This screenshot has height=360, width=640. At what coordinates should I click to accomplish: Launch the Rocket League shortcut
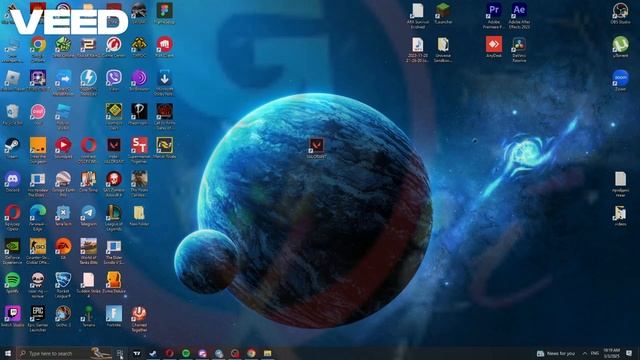click(x=63, y=281)
